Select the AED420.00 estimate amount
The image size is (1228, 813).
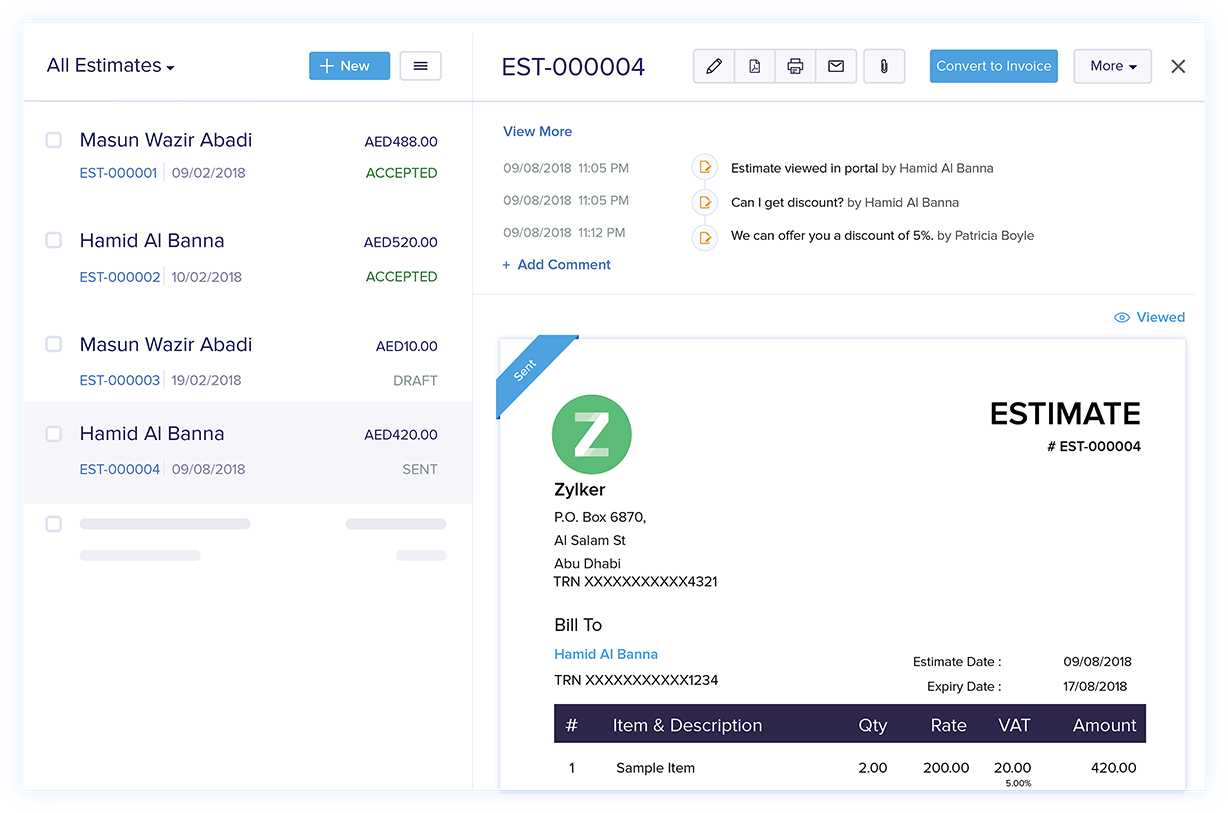click(401, 435)
